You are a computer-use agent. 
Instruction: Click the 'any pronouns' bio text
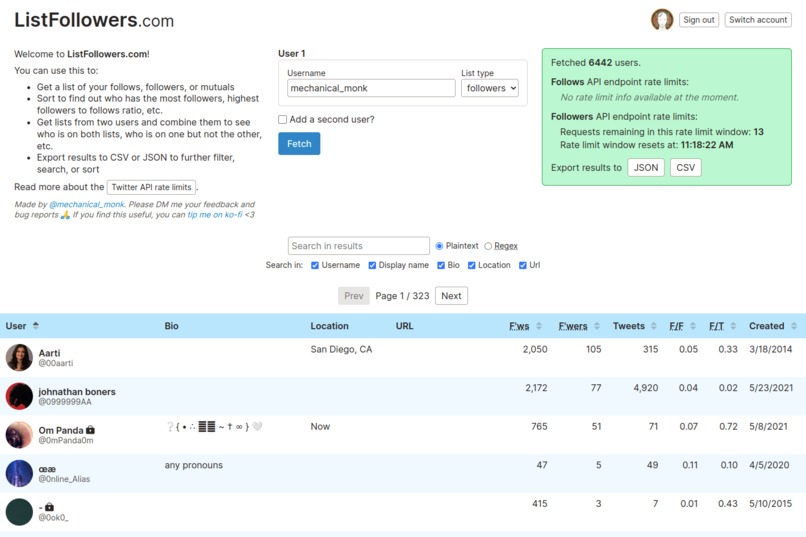(194, 465)
